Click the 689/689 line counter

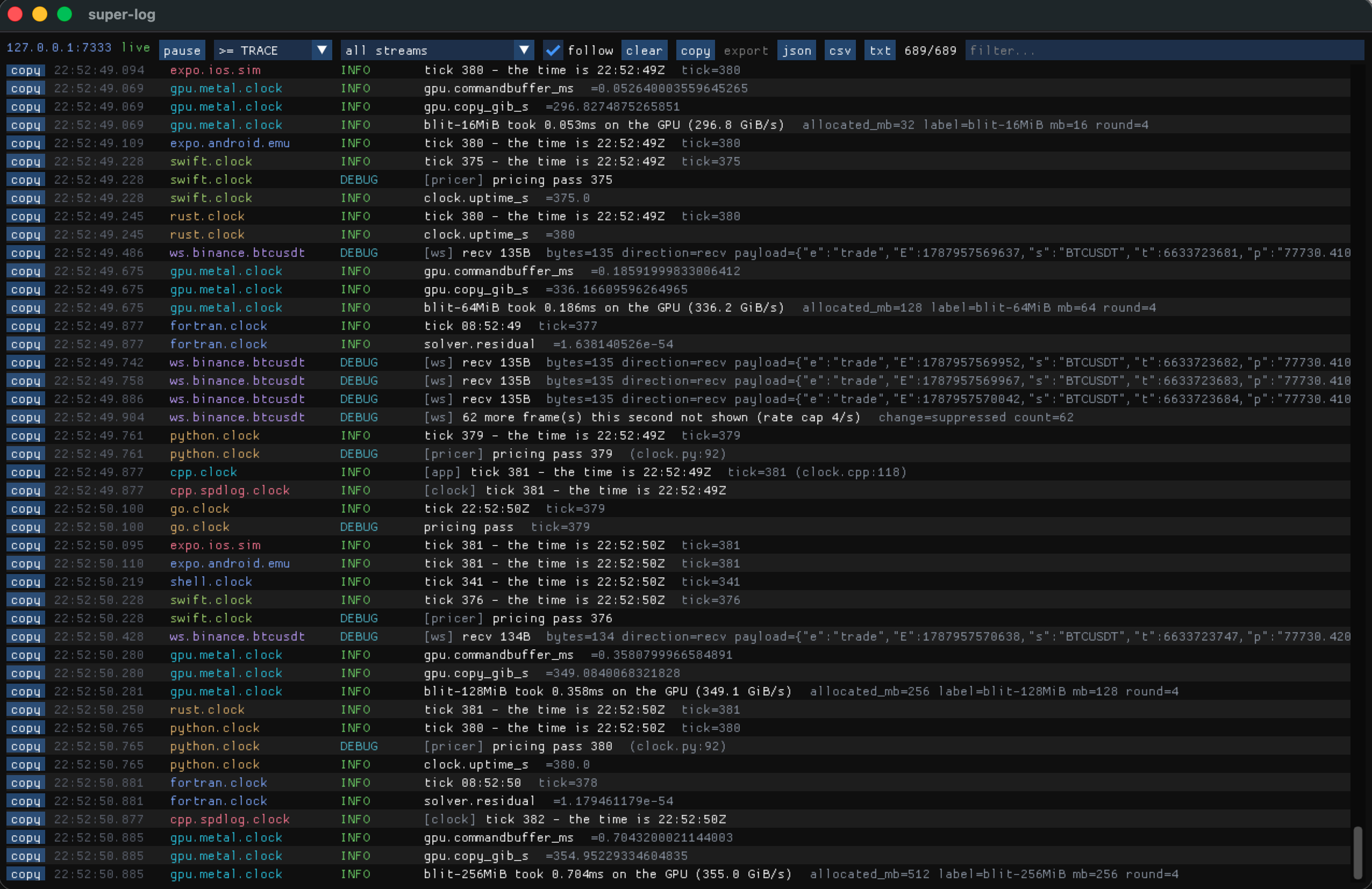[930, 51]
